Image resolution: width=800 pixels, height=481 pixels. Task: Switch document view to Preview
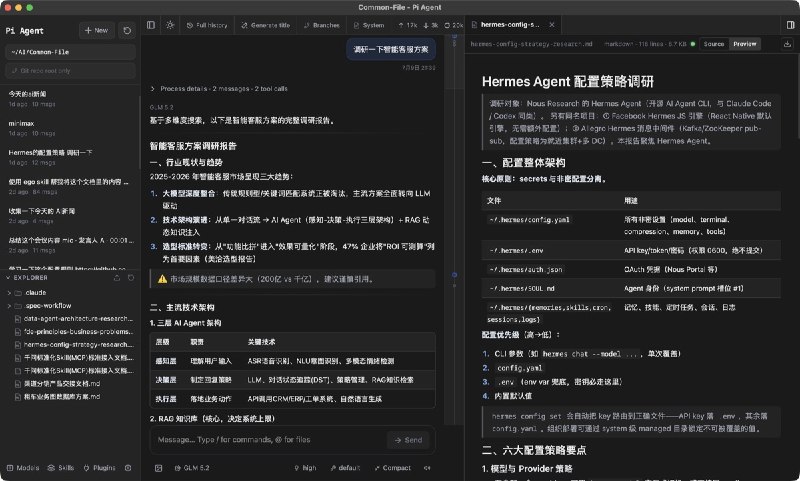[744, 44]
